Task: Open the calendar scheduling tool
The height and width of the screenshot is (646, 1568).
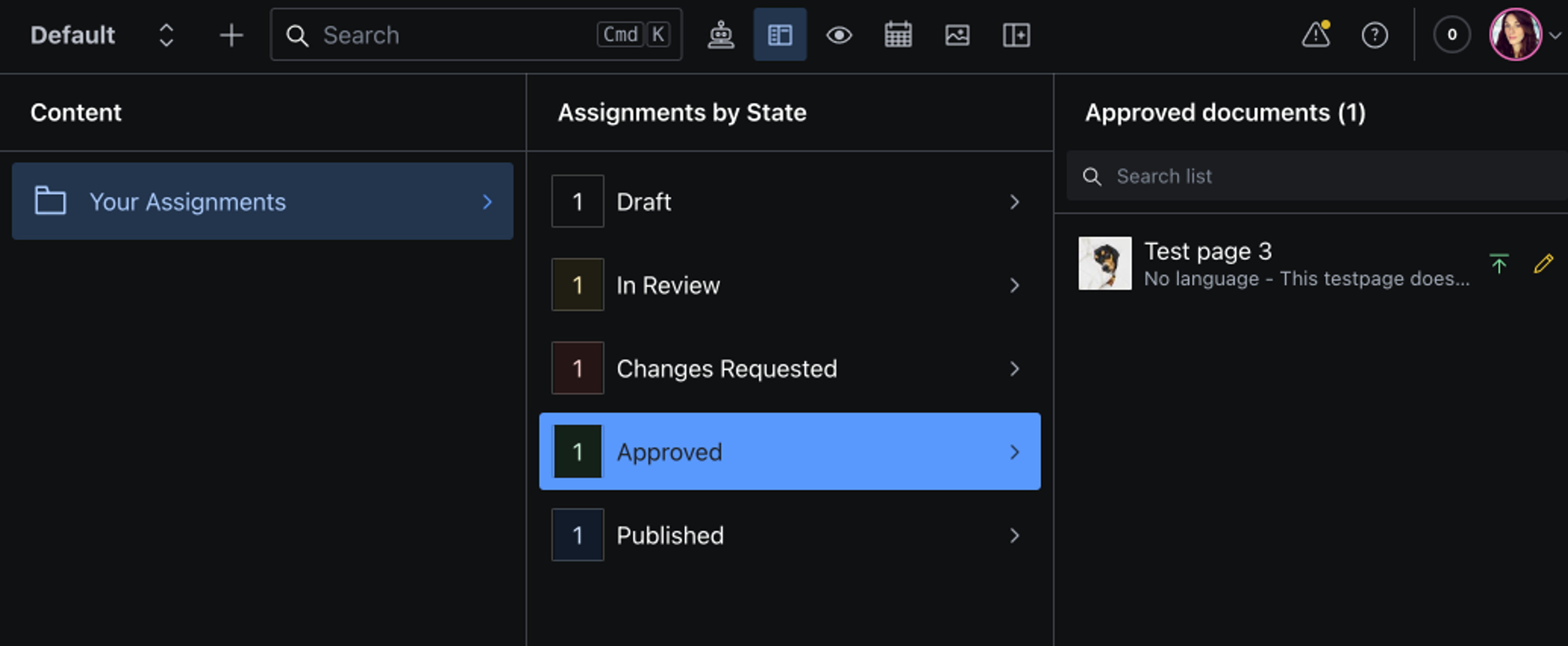Action: click(898, 35)
